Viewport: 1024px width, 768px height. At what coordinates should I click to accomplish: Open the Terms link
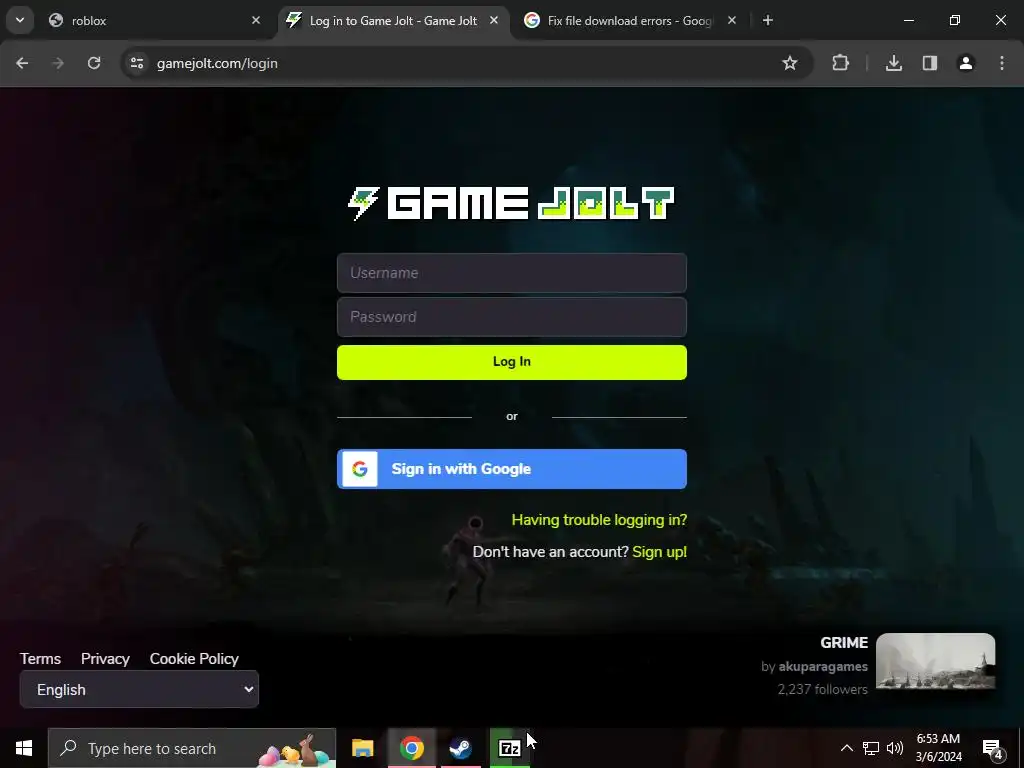(x=40, y=658)
